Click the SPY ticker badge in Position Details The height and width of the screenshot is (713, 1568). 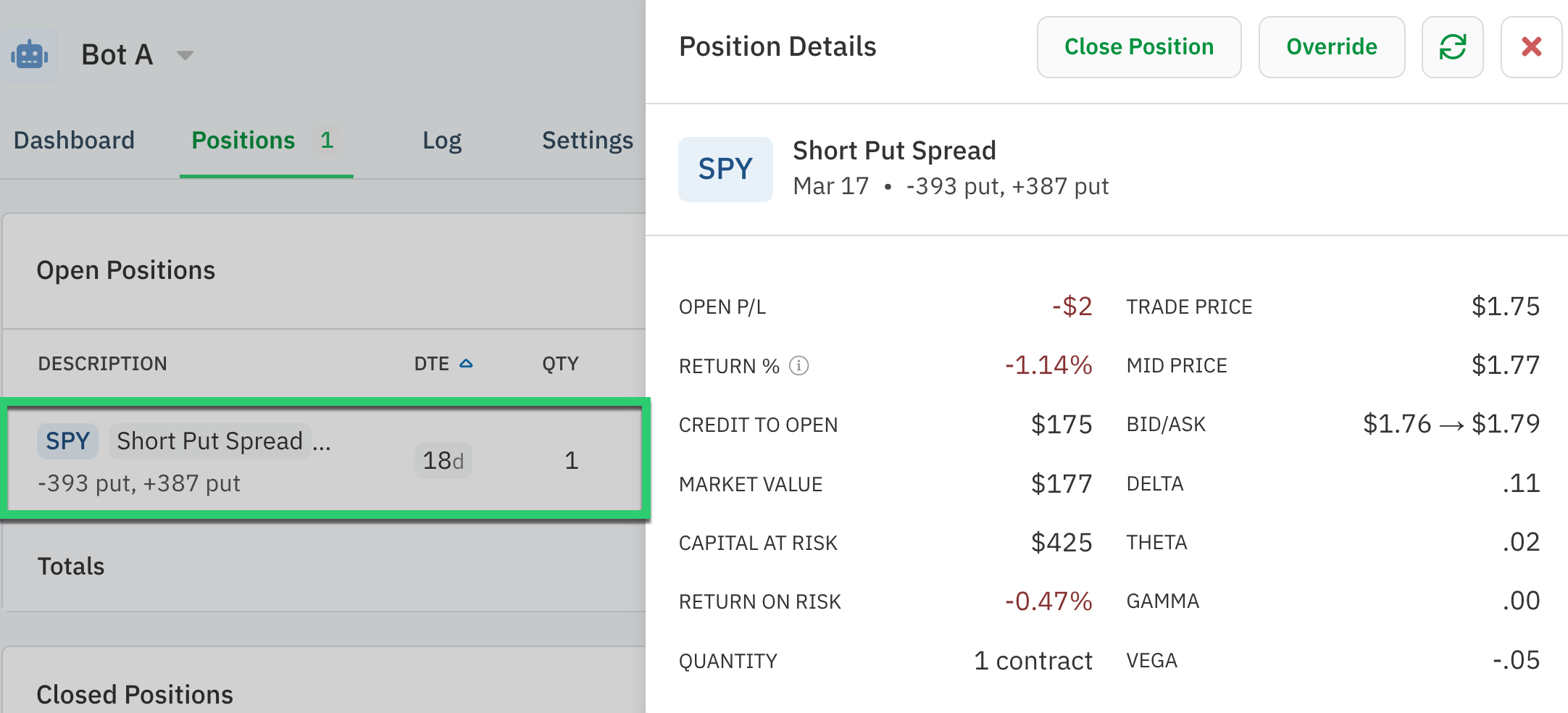point(725,169)
